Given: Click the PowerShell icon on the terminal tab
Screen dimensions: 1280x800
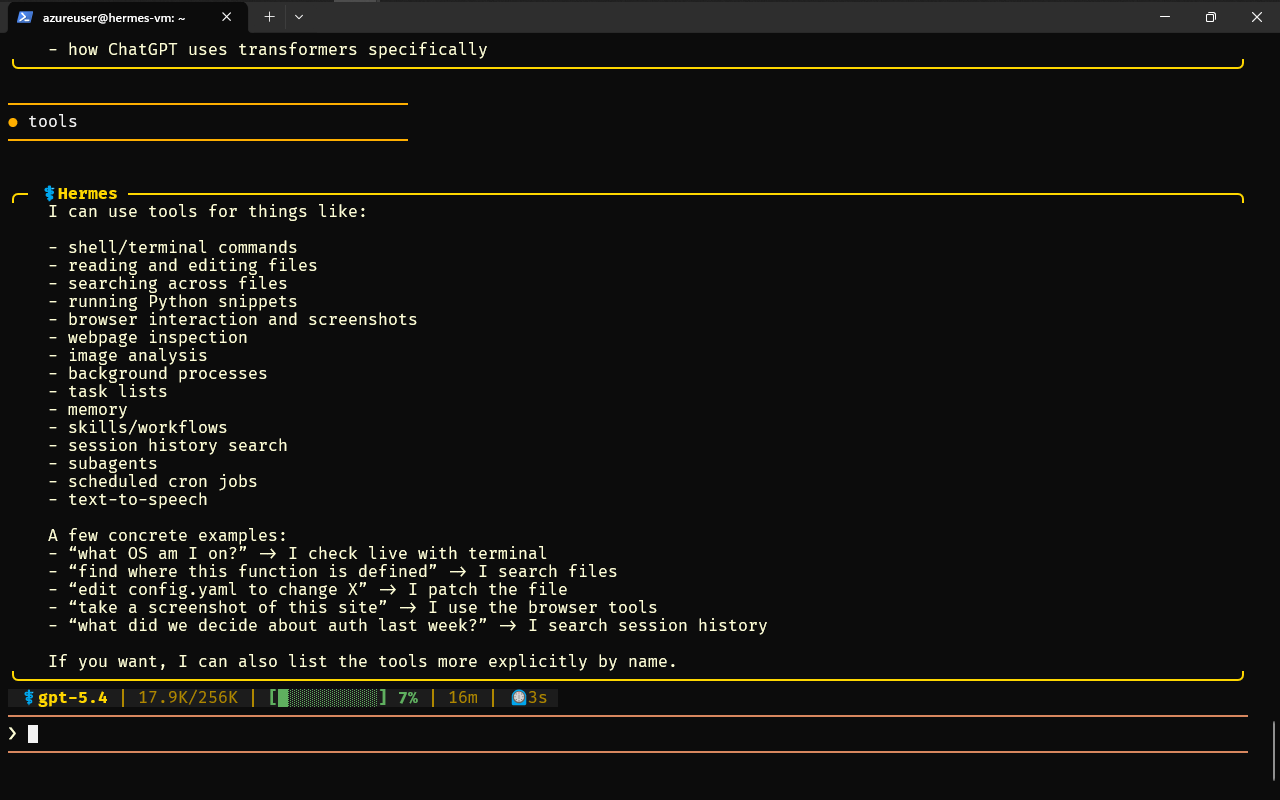Looking at the screenshot, I should pyautogui.click(x=25, y=17).
